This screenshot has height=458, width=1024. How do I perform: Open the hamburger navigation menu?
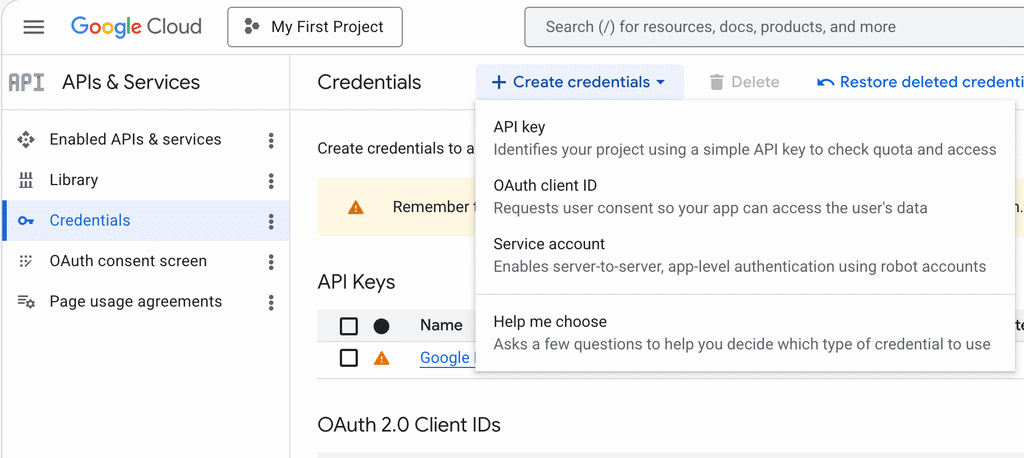[34, 27]
